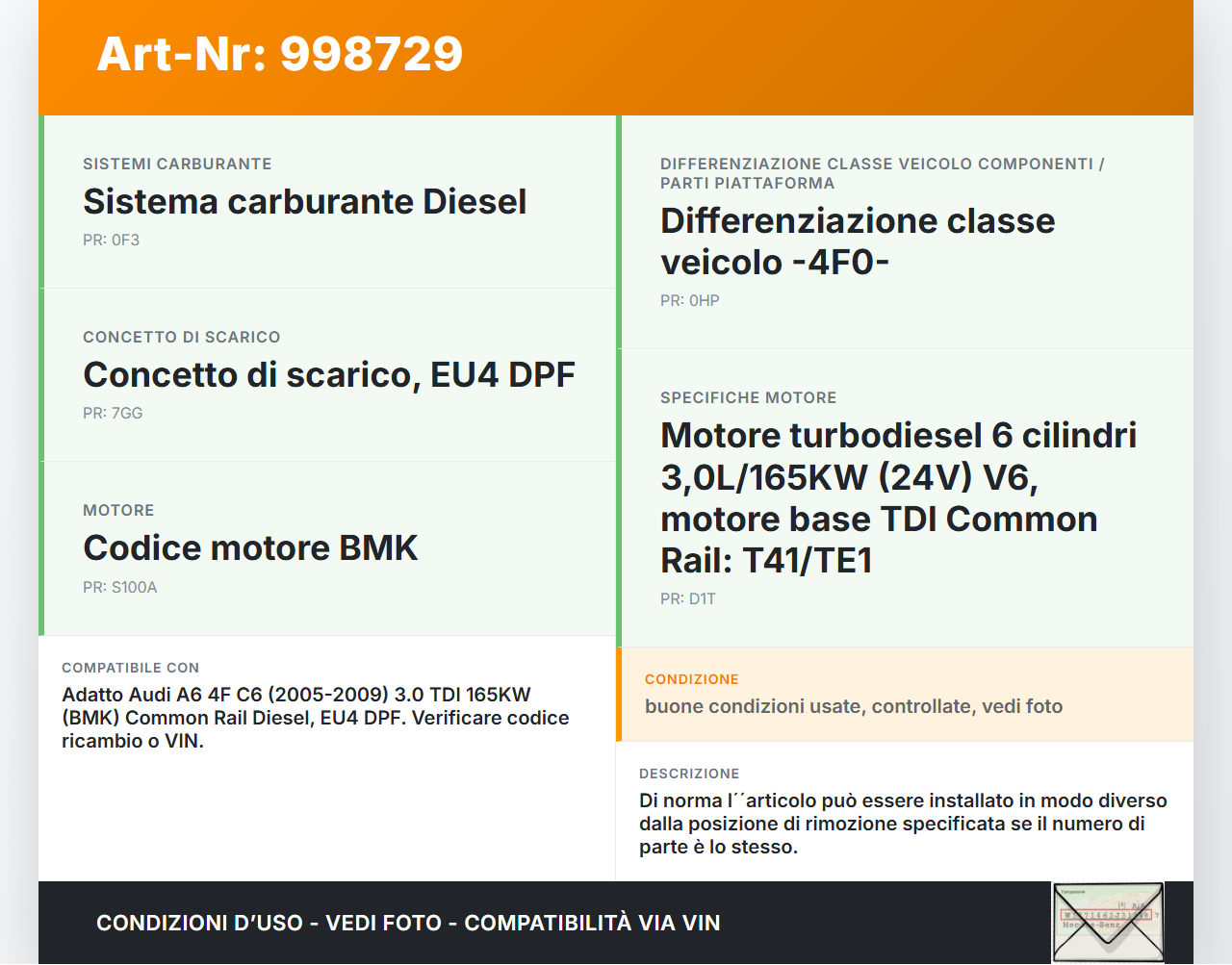Click the "SISTEMI CARBURANTE" label
1232x965 pixels.
click(x=177, y=165)
